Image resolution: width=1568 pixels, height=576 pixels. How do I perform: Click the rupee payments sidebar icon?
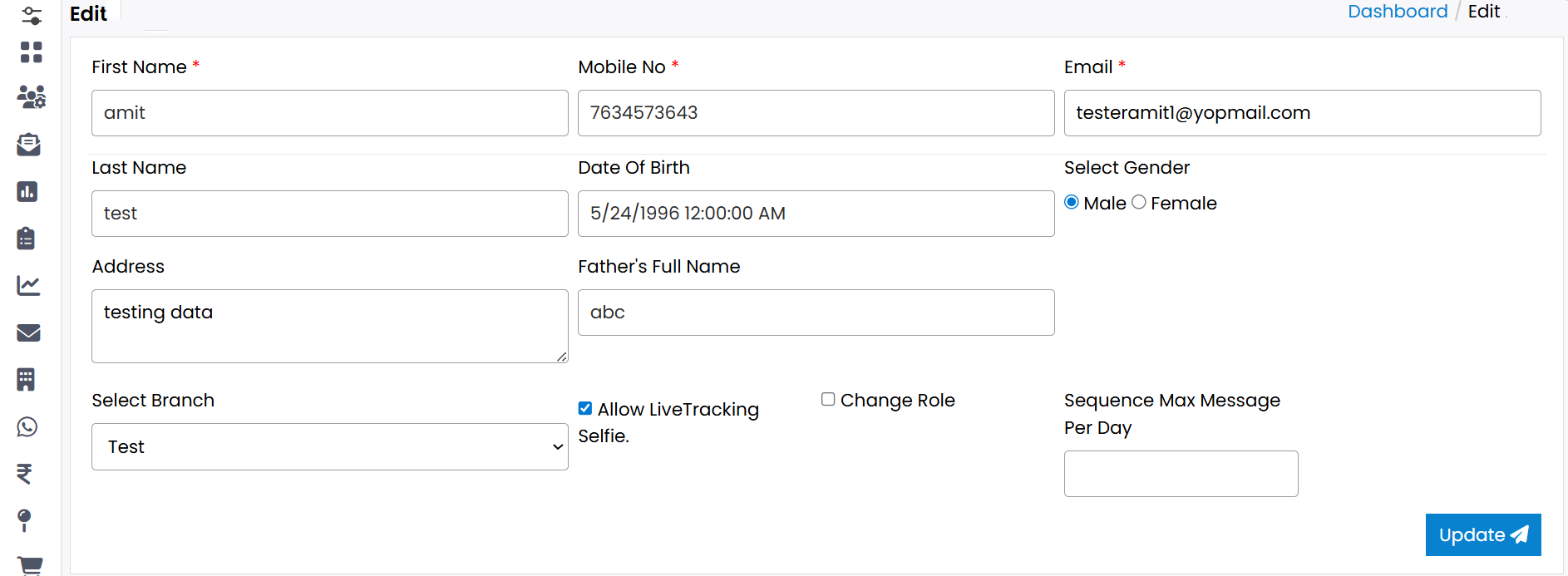[x=25, y=474]
